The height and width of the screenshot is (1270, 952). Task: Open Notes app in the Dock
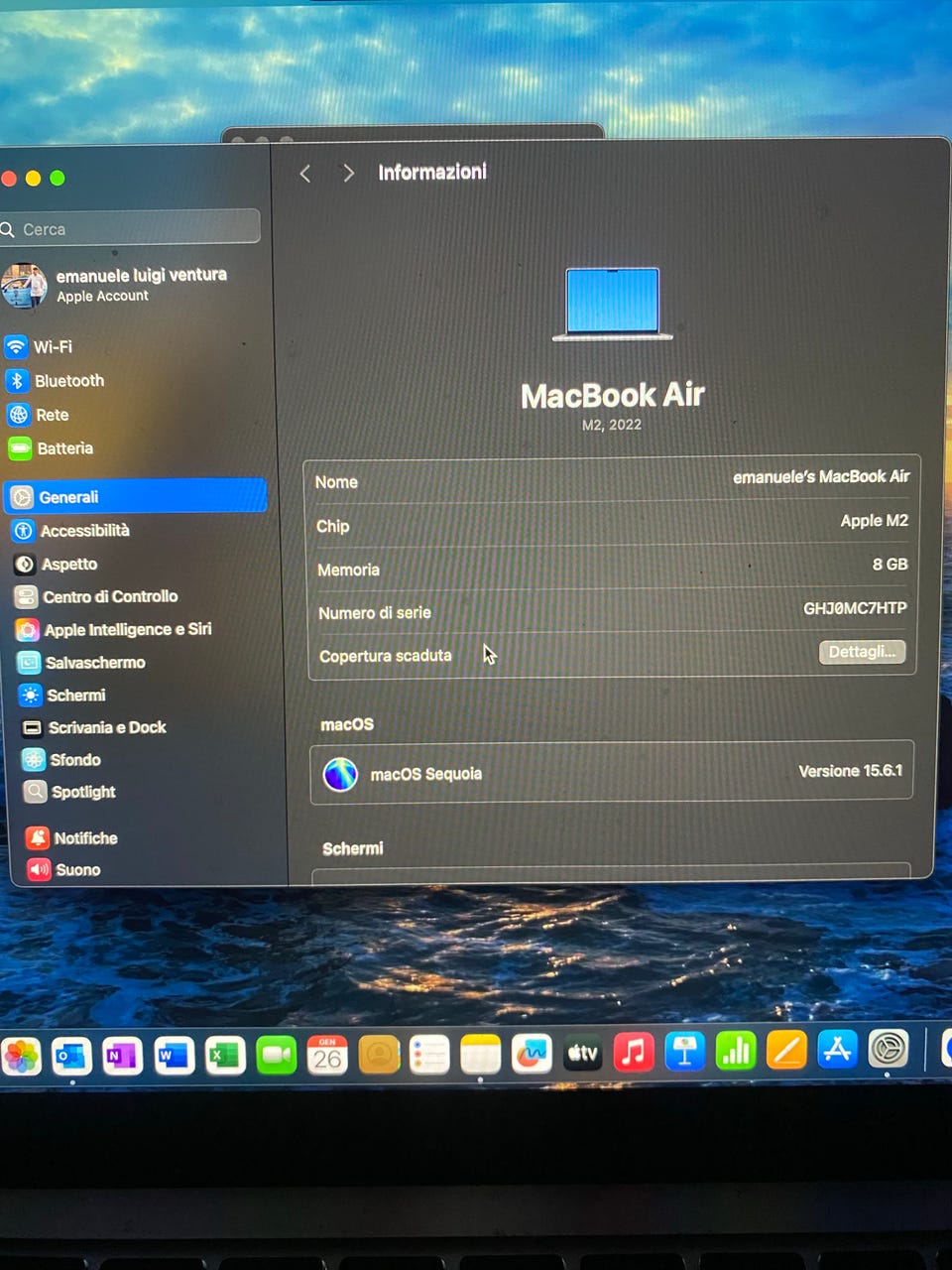point(481,1054)
